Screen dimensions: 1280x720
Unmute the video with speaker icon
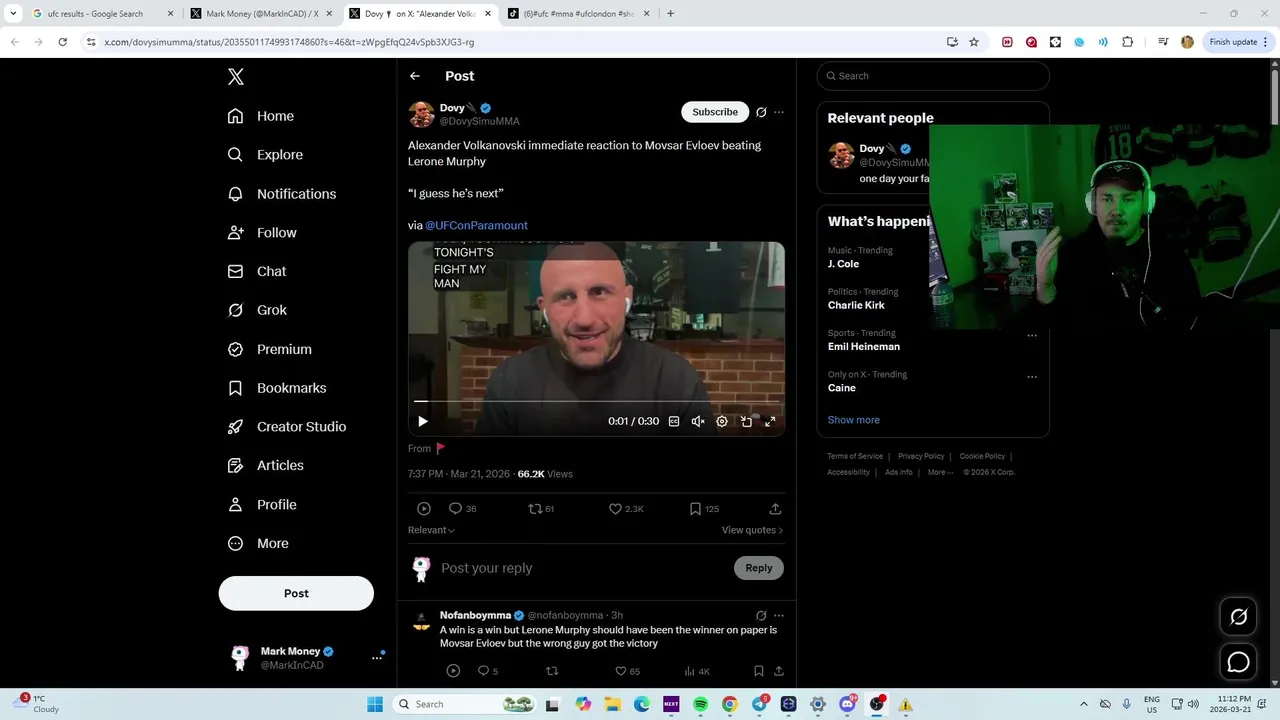698,422
